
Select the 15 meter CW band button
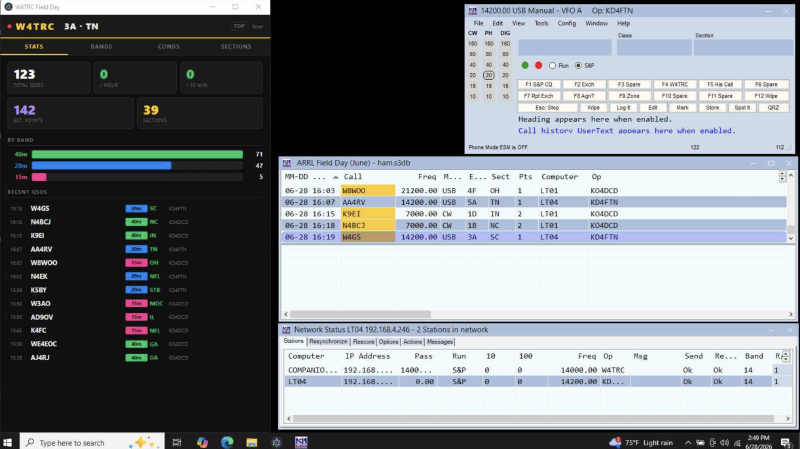click(473, 86)
